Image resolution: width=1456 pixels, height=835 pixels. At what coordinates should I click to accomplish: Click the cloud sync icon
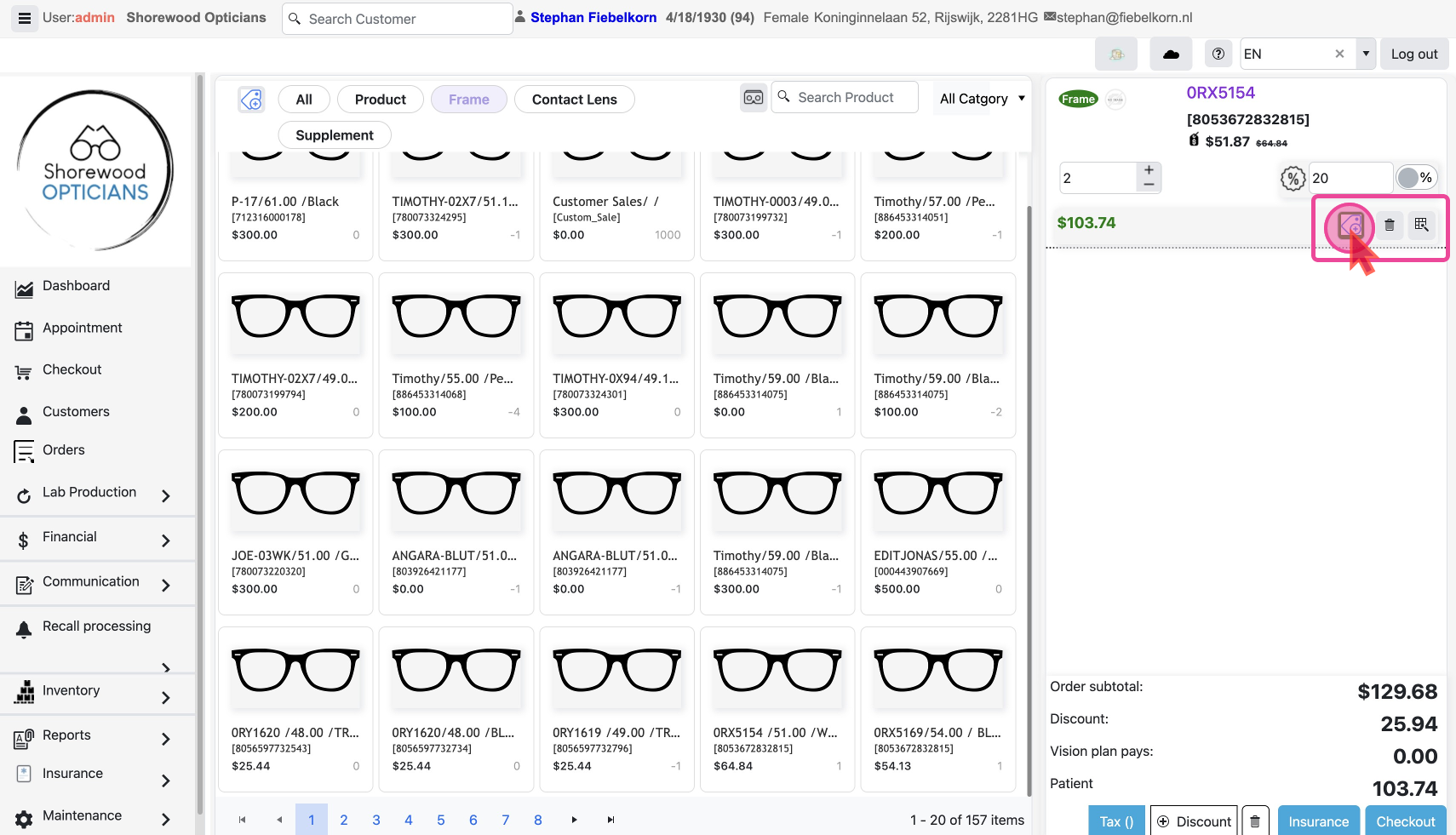[x=1171, y=54]
